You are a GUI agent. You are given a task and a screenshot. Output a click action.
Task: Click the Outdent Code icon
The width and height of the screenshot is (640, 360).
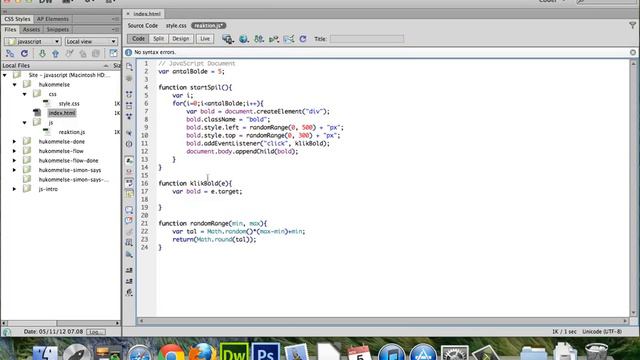[129, 281]
